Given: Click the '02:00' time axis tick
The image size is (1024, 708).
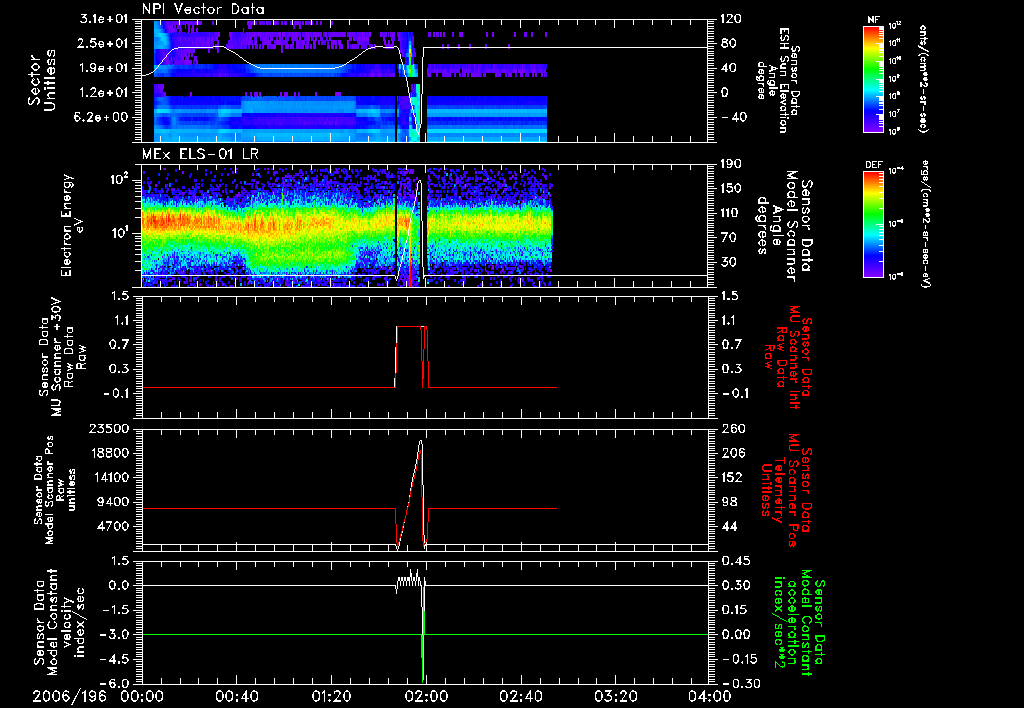Looking at the screenshot, I should click(x=426, y=697).
